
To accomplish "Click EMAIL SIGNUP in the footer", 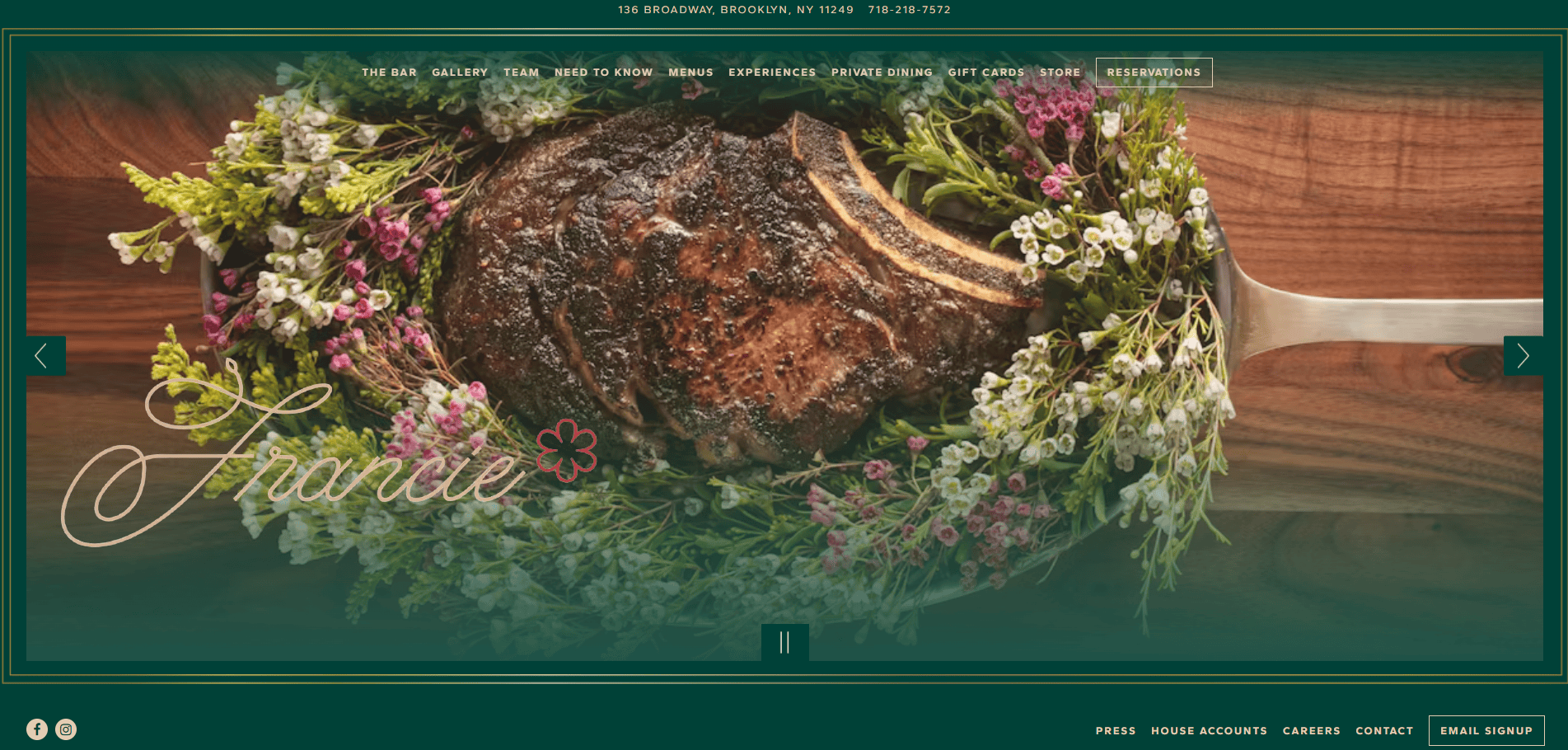I will pos(1486,730).
